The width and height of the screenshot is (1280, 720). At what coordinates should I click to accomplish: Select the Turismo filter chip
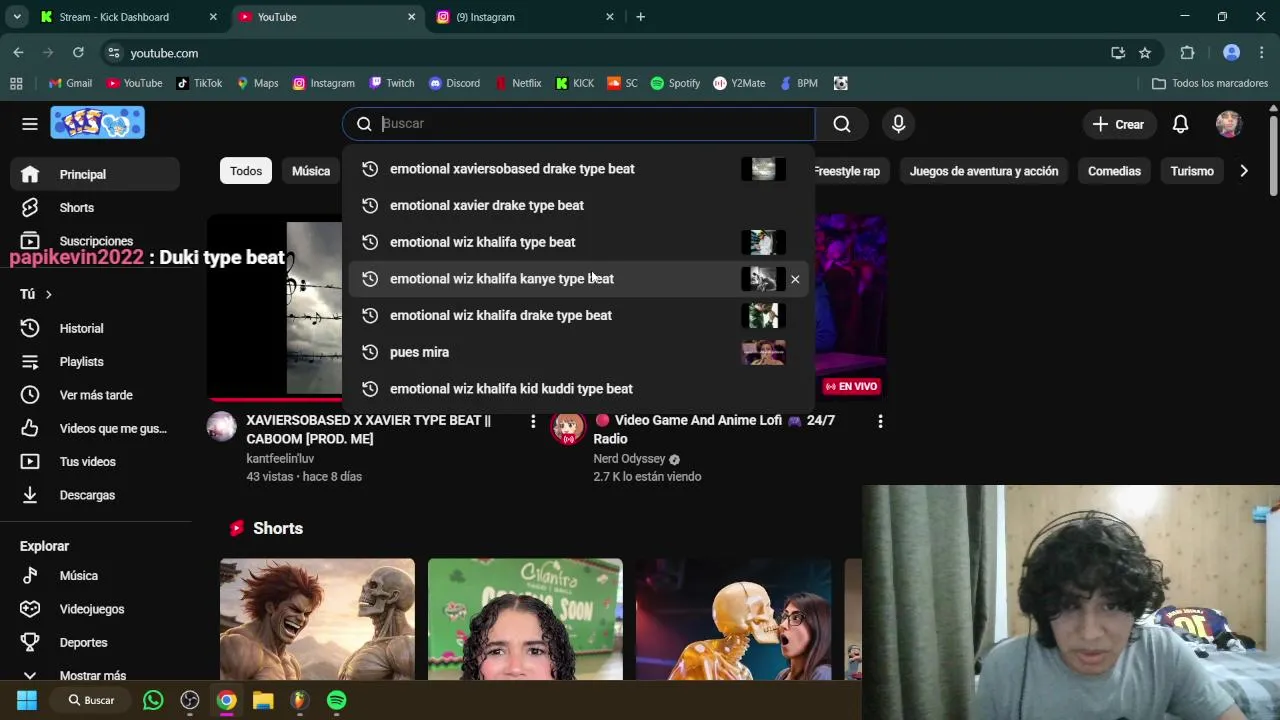(x=1192, y=171)
